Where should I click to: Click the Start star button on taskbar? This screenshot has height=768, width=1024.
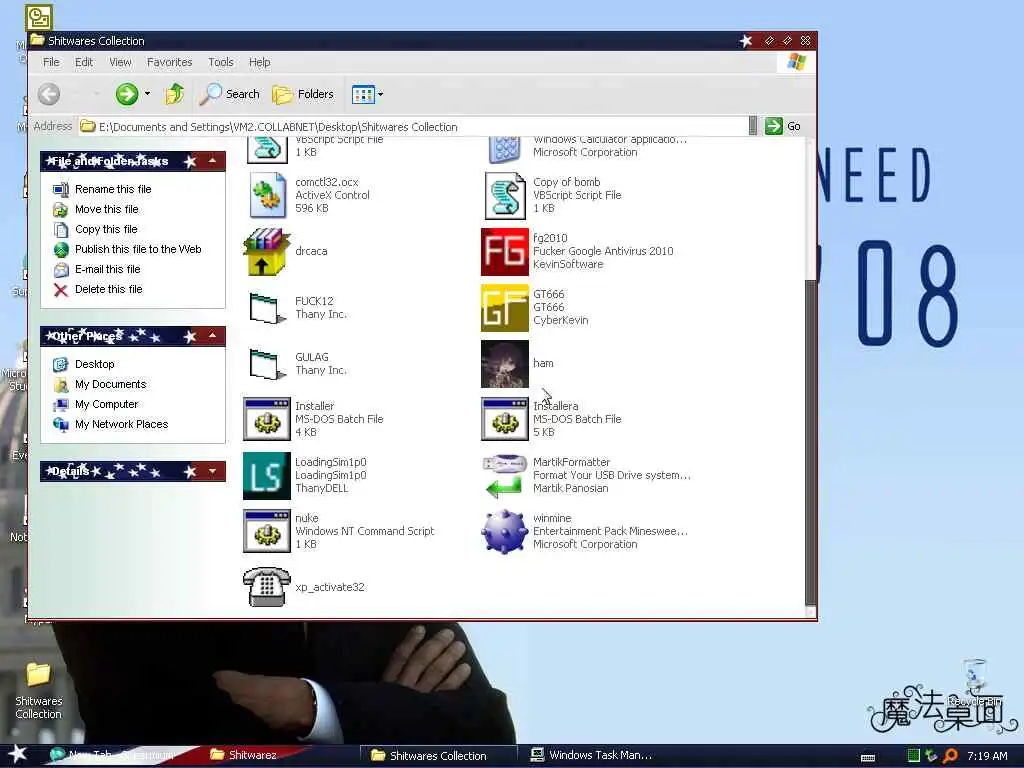pyautogui.click(x=18, y=754)
